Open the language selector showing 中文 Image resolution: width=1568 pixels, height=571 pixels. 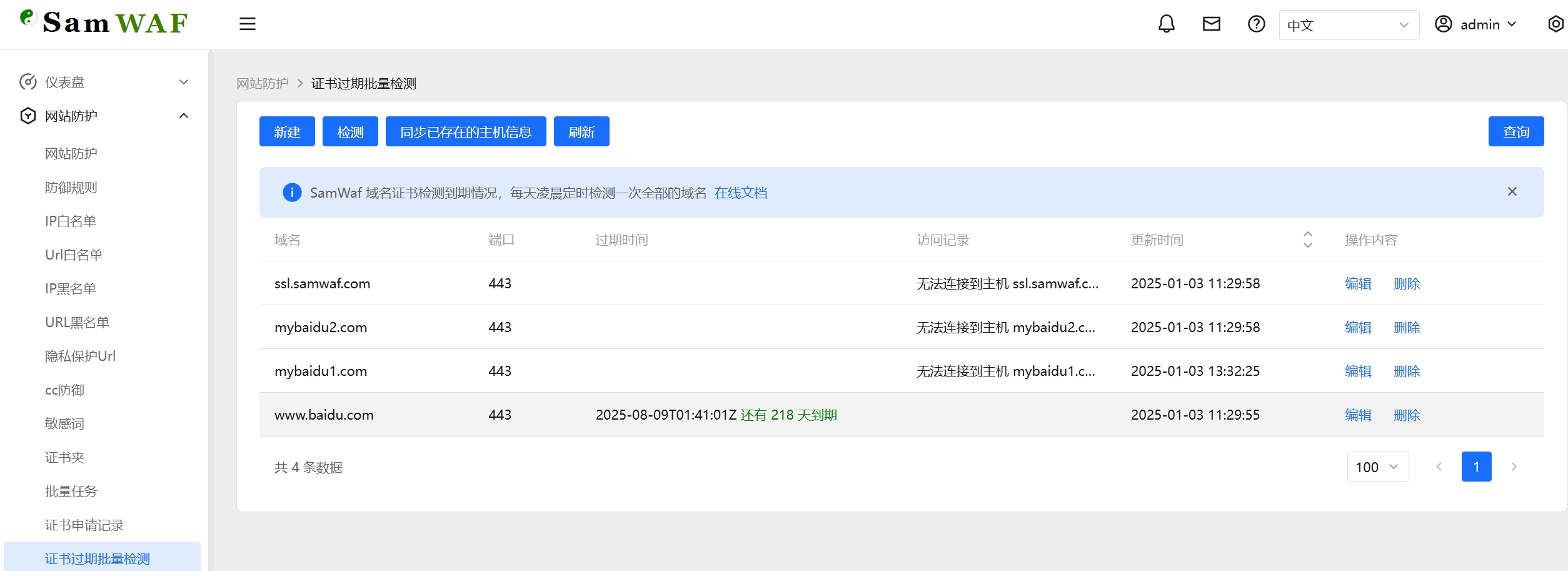(x=1349, y=25)
